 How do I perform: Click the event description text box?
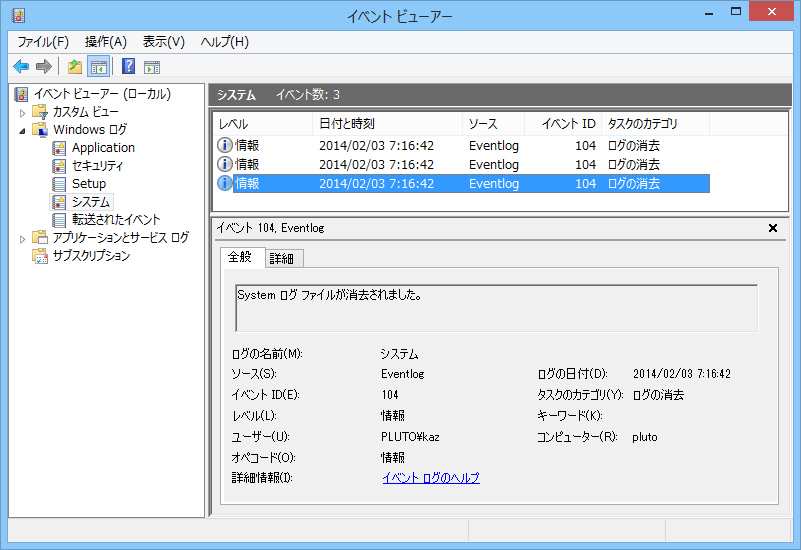(x=497, y=308)
